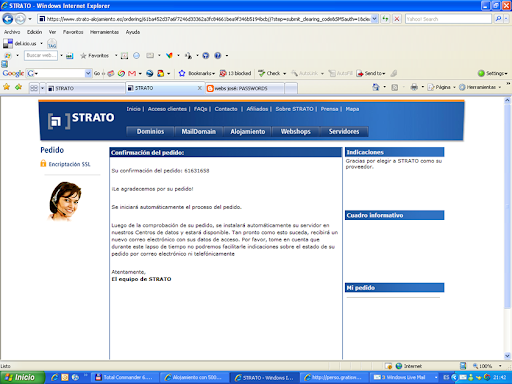
Task: Click the blue help question mark icon
Action: pos(218,56)
